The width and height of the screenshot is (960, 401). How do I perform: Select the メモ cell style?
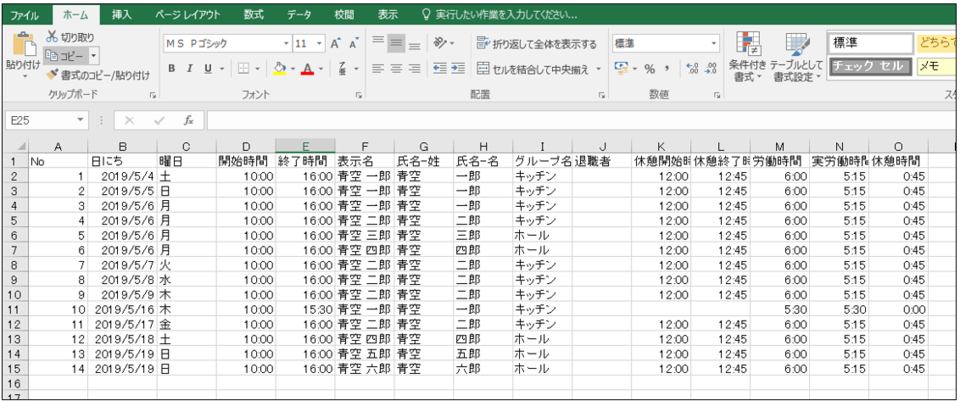[936, 66]
